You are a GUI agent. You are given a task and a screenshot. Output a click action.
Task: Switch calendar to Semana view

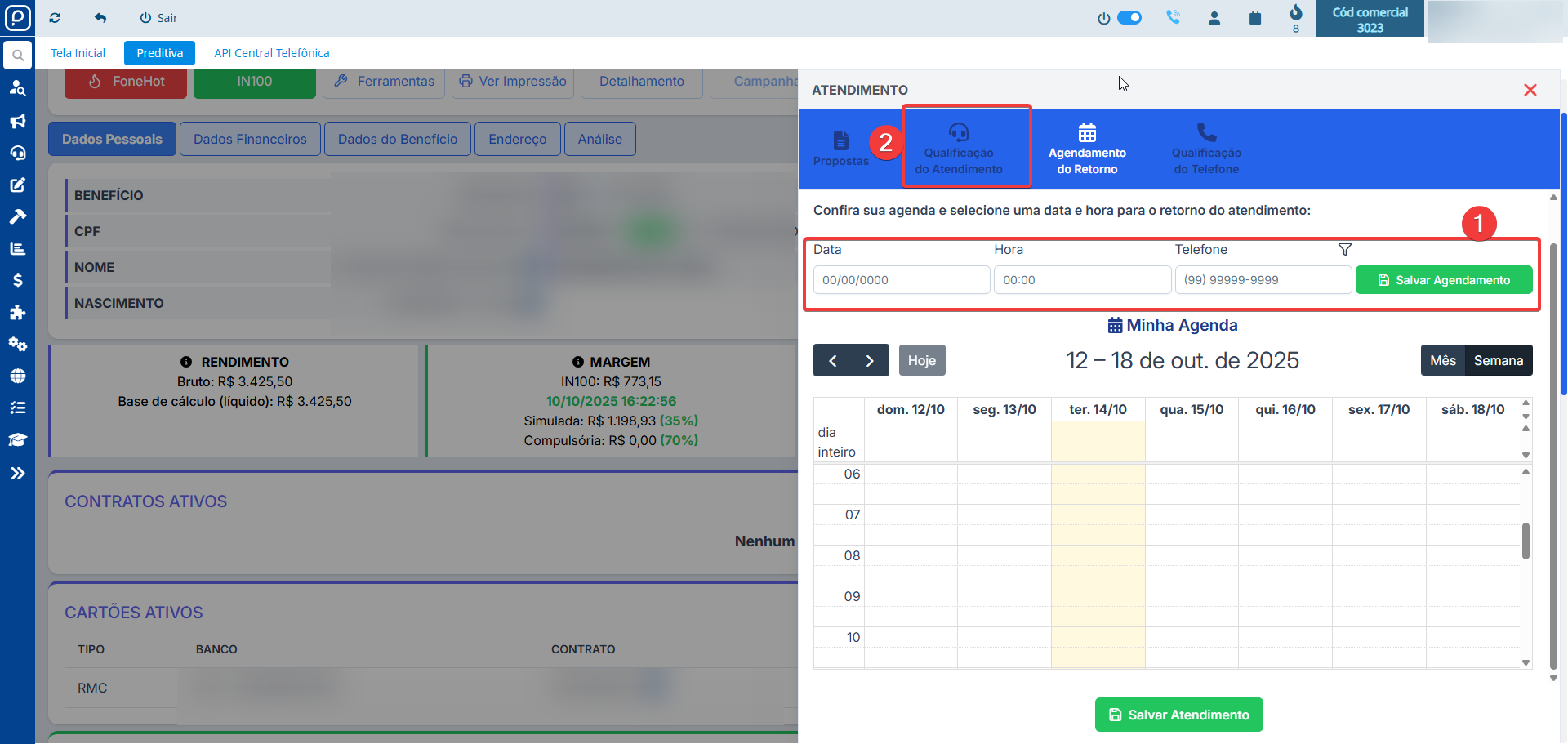coord(1498,360)
